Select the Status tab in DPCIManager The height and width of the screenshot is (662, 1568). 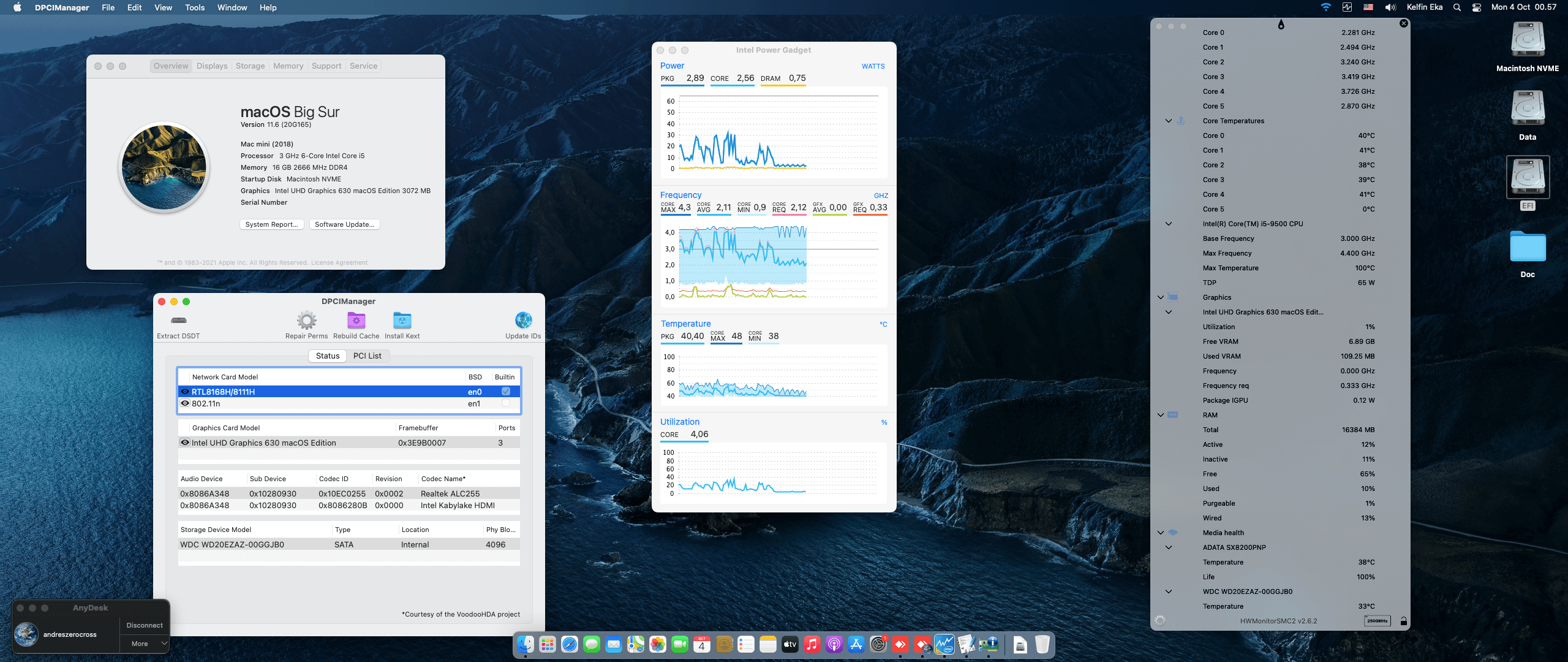[x=328, y=356]
